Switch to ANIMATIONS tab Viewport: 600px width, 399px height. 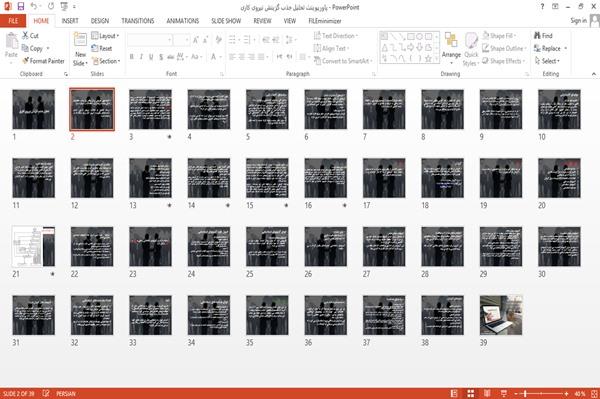[183, 21]
